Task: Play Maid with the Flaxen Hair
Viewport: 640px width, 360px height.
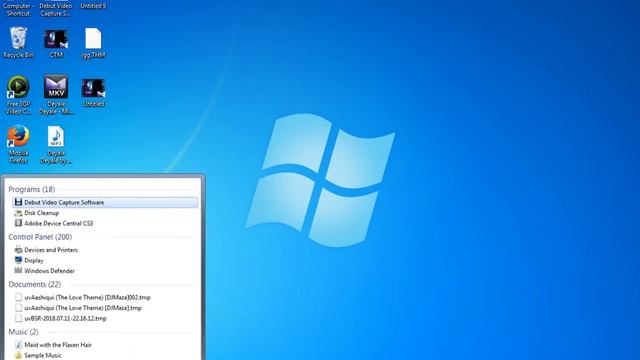Action: click(x=105, y=345)
